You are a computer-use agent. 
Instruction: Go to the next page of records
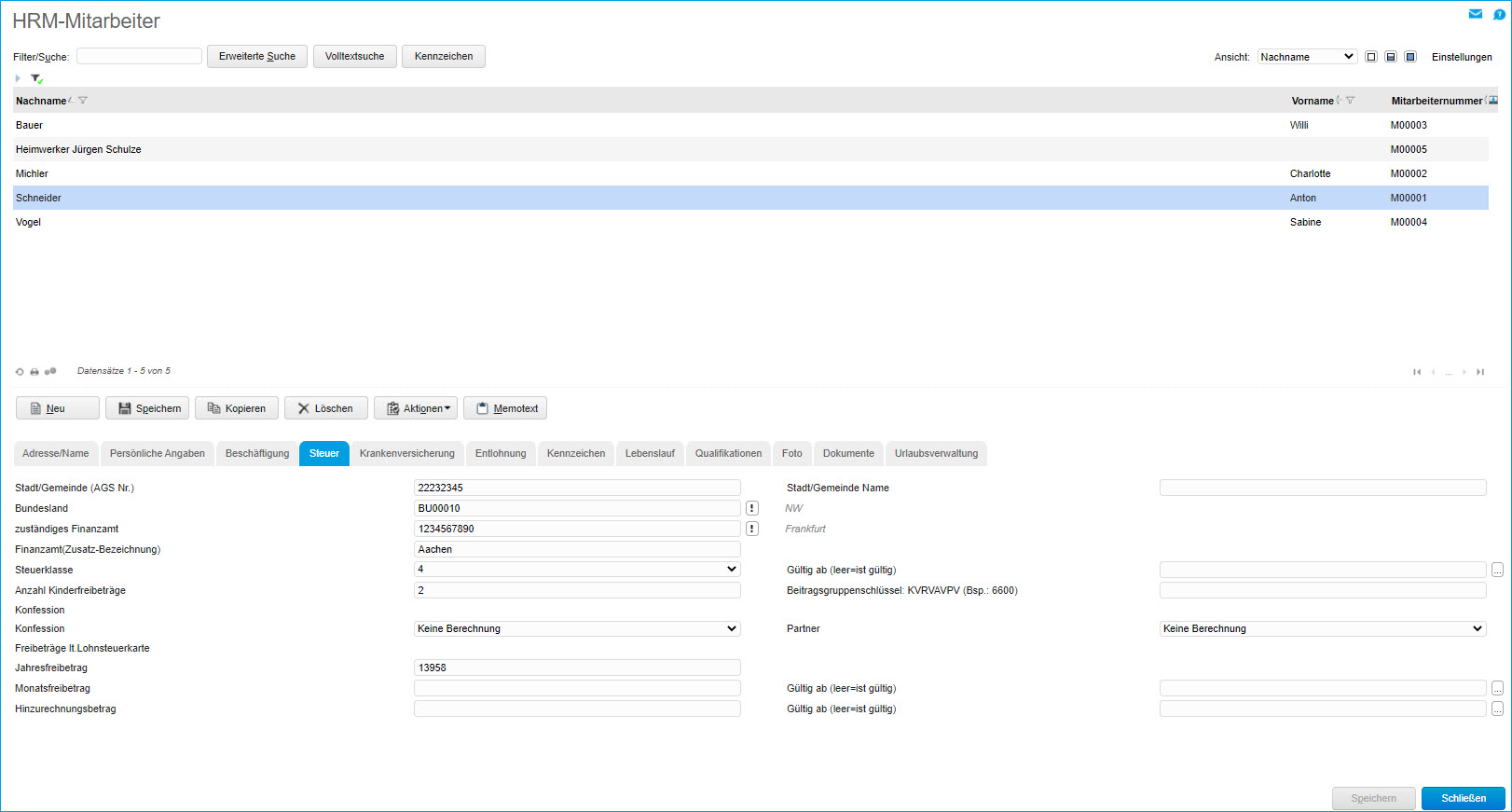click(1464, 372)
